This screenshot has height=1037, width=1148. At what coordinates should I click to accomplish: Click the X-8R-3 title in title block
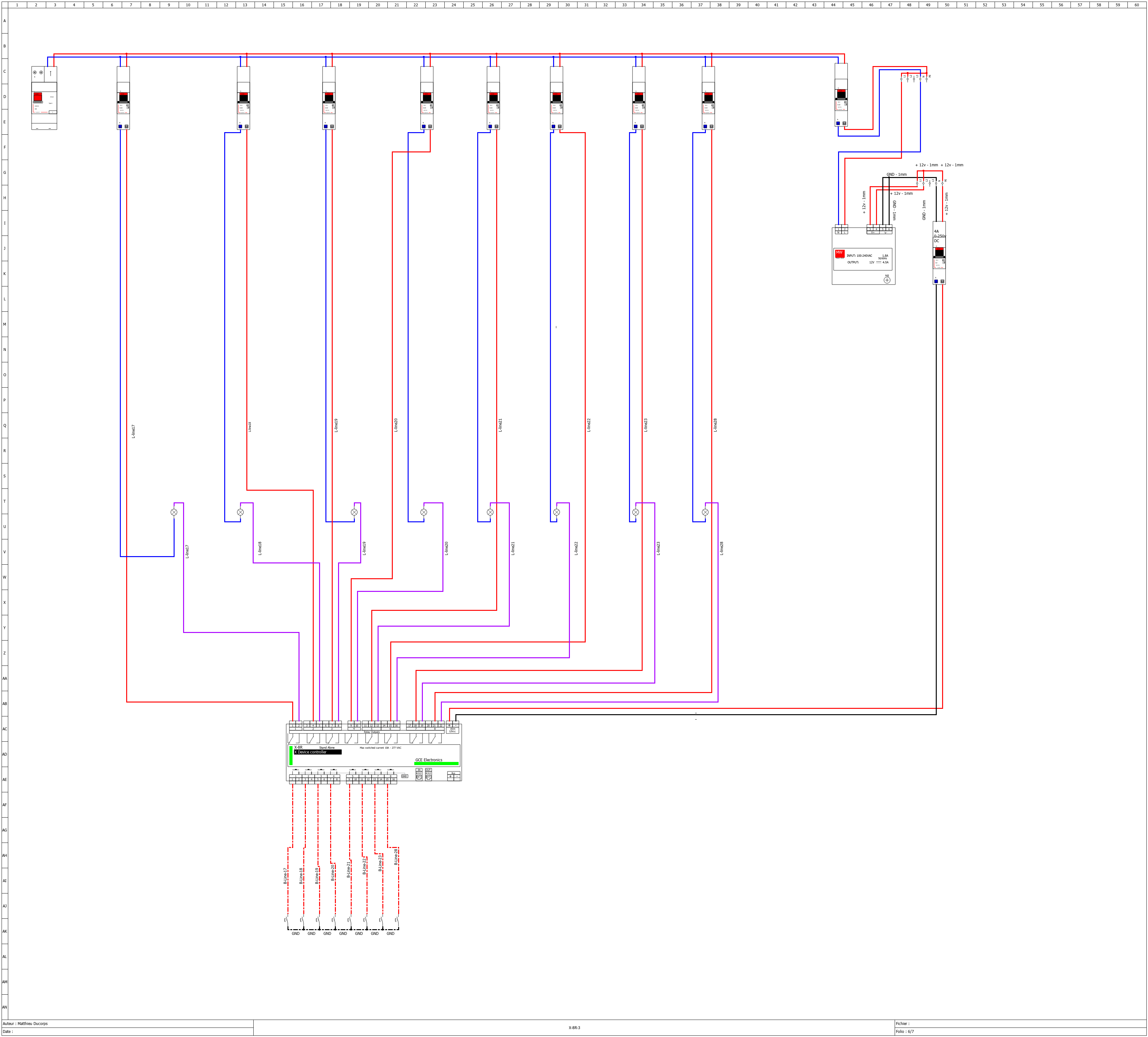point(574,1028)
